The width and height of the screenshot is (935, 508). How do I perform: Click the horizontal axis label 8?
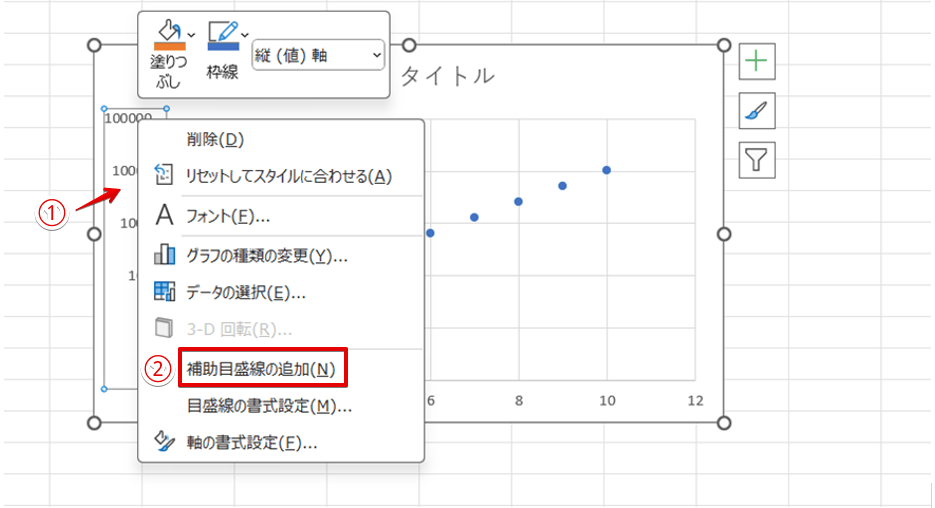519,401
